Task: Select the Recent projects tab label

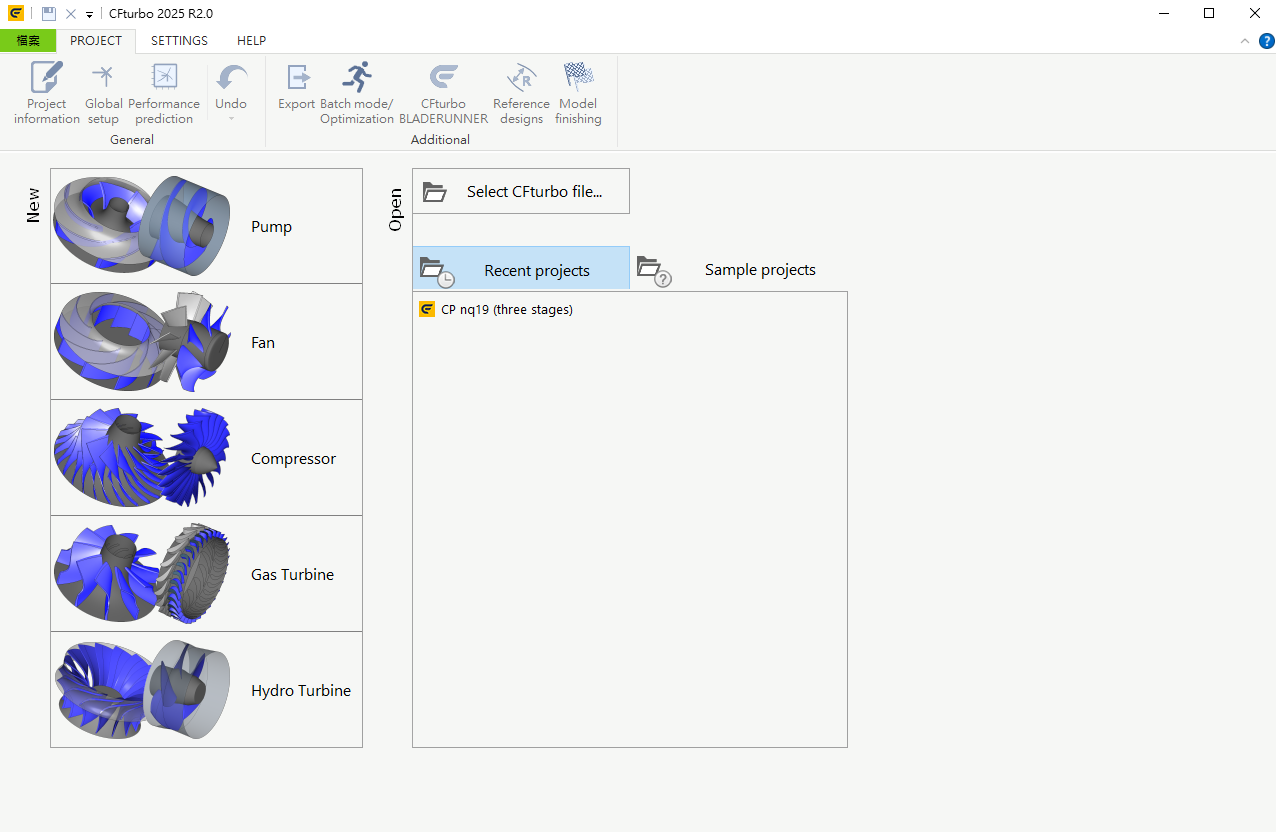Action: pyautogui.click(x=537, y=271)
